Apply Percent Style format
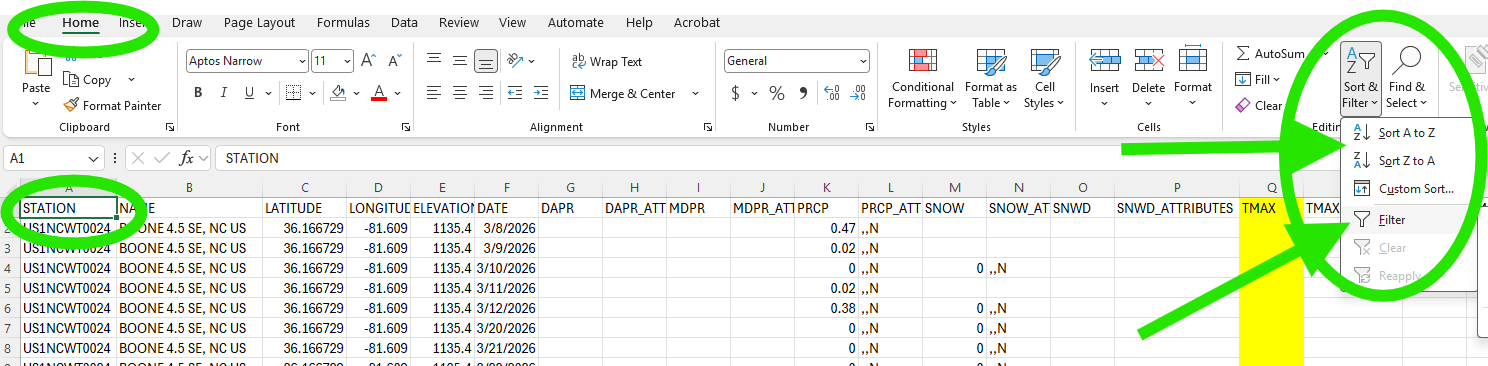 [777, 93]
